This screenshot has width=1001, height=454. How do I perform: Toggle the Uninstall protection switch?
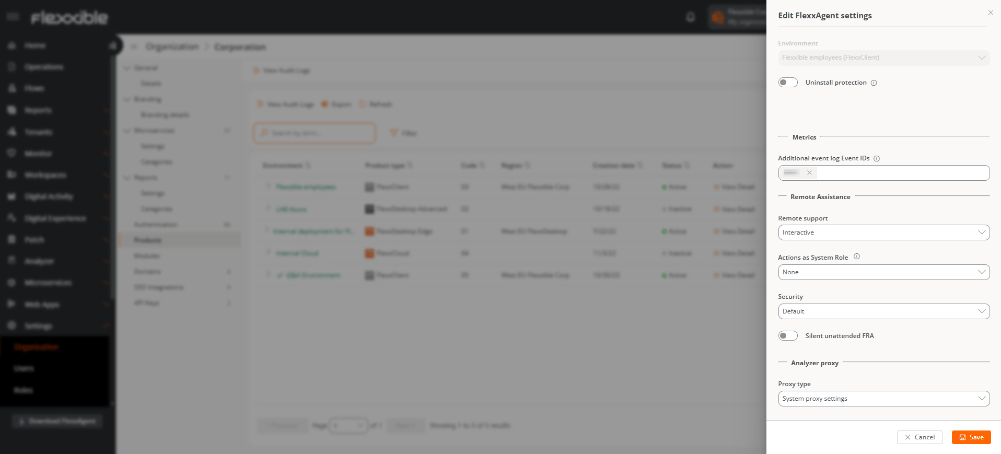tap(788, 82)
